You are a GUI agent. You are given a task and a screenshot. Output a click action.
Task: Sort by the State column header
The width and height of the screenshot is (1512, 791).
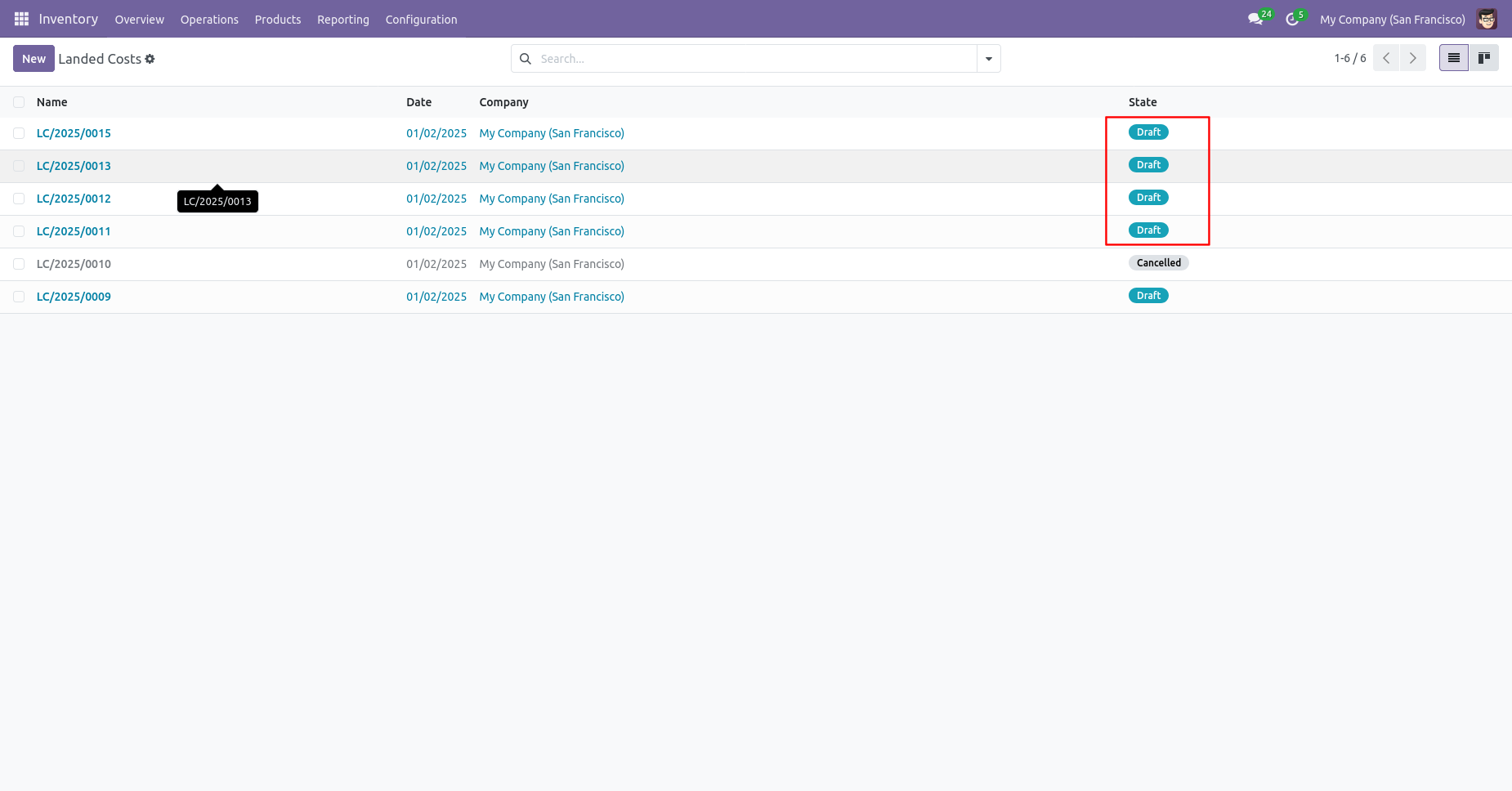coord(1143,102)
